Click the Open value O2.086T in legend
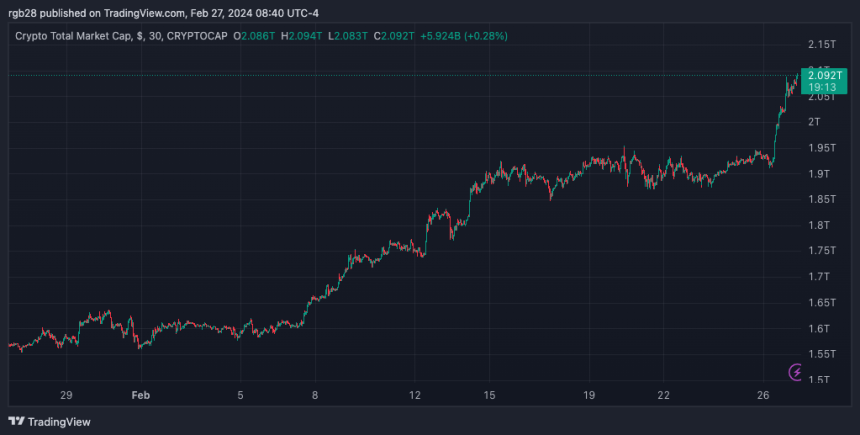This screenshot has height=435, width=860. (256, 36)
